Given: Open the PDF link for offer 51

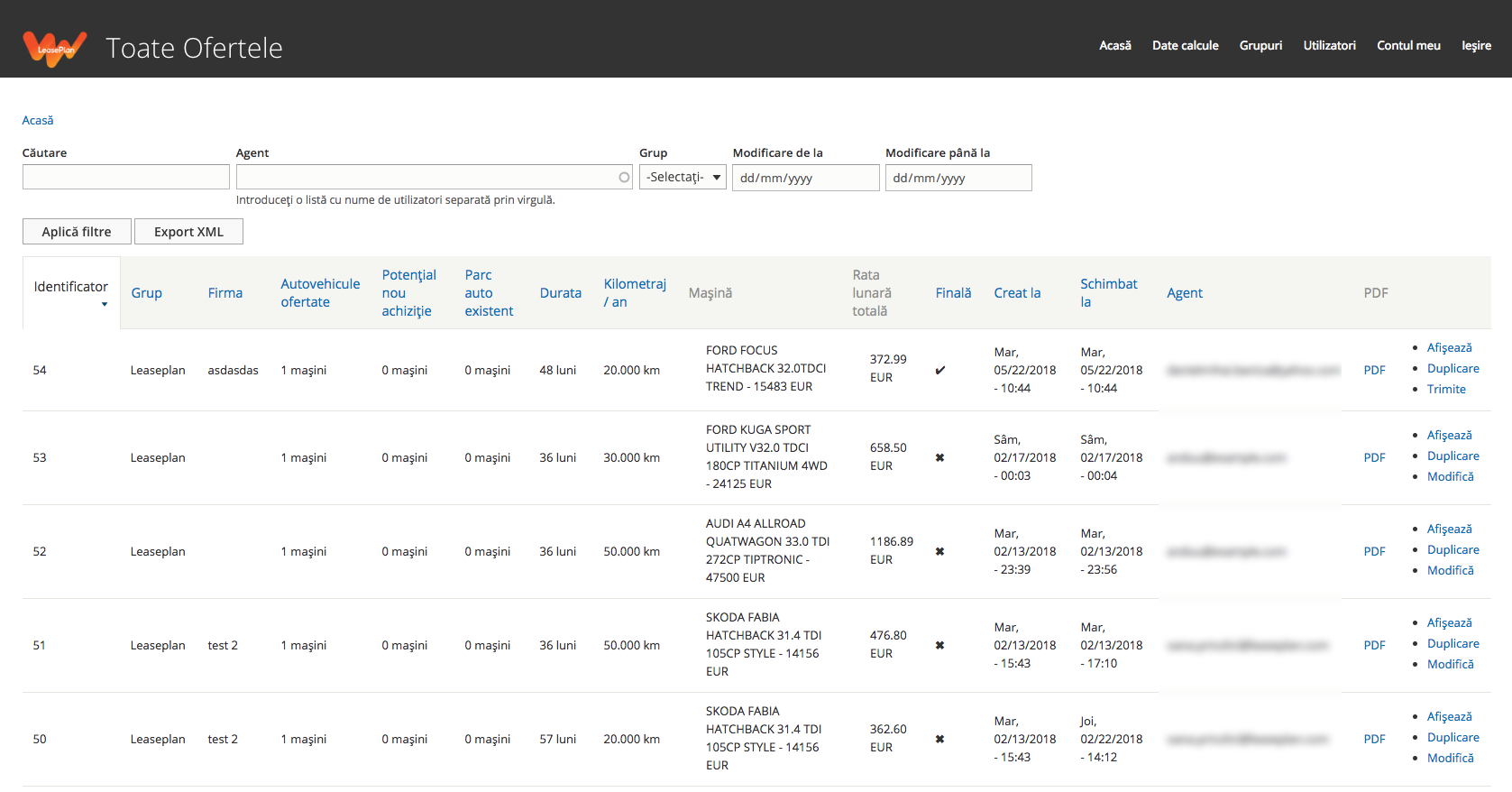Looking at the screenshot, I should tap(1374, 645).
